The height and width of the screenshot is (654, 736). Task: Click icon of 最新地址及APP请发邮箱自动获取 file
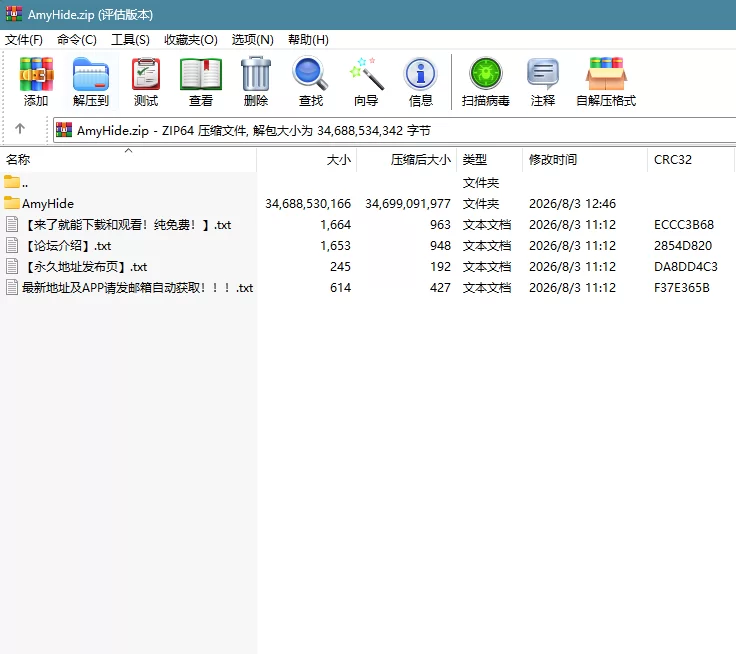pos(12,287)
